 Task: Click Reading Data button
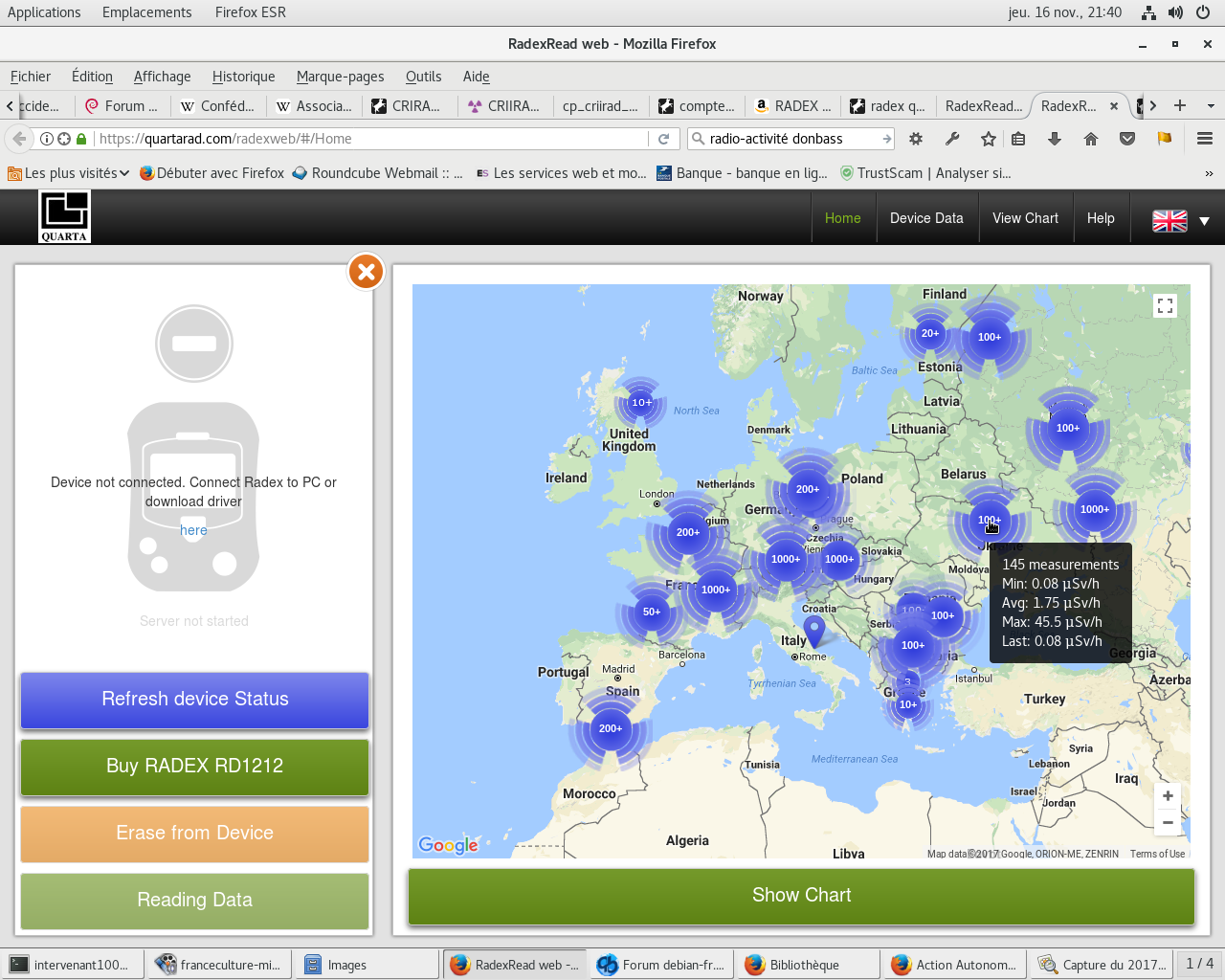pos(194,901)
